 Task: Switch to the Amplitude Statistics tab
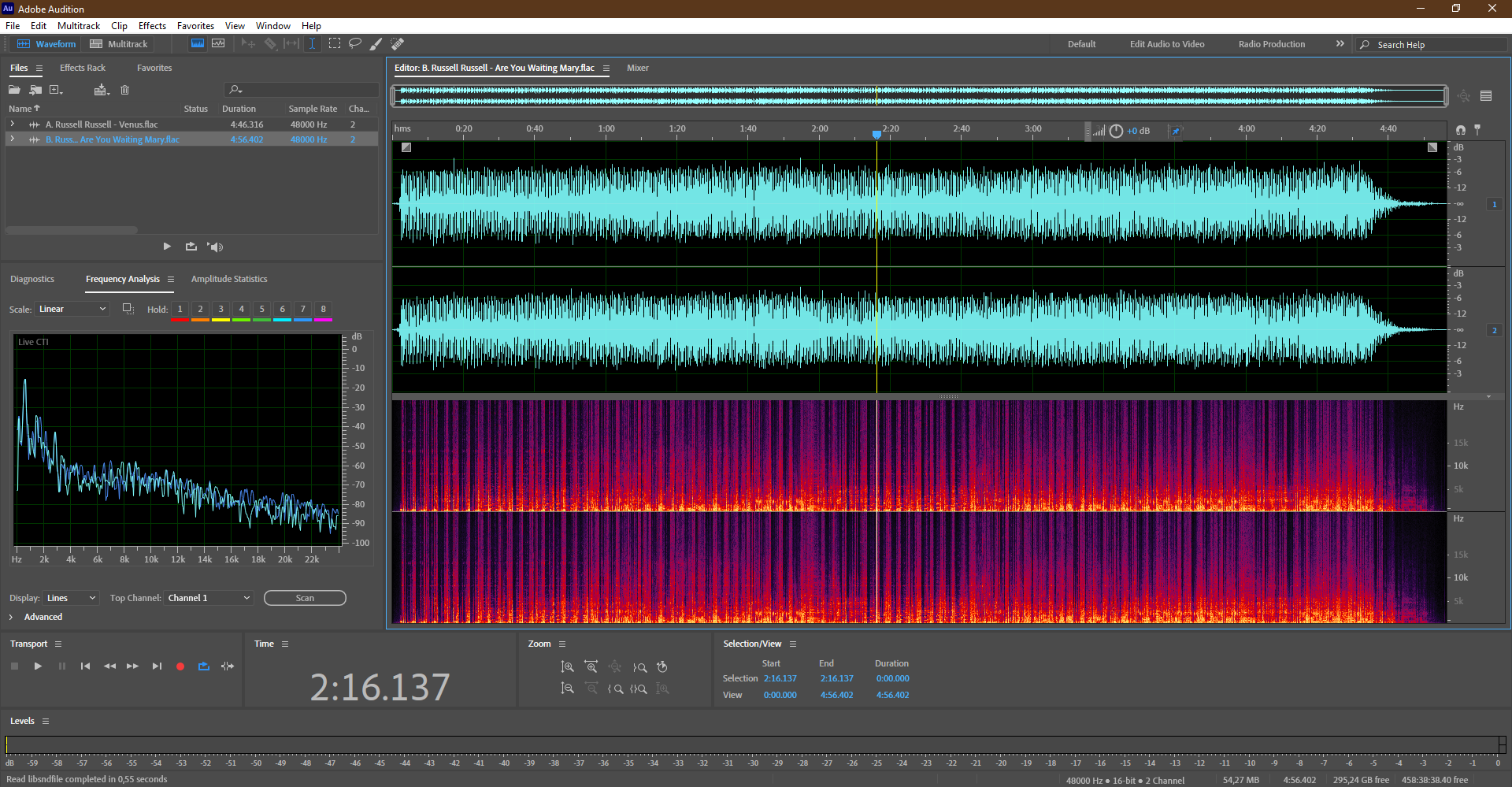(x=229, y=279)
